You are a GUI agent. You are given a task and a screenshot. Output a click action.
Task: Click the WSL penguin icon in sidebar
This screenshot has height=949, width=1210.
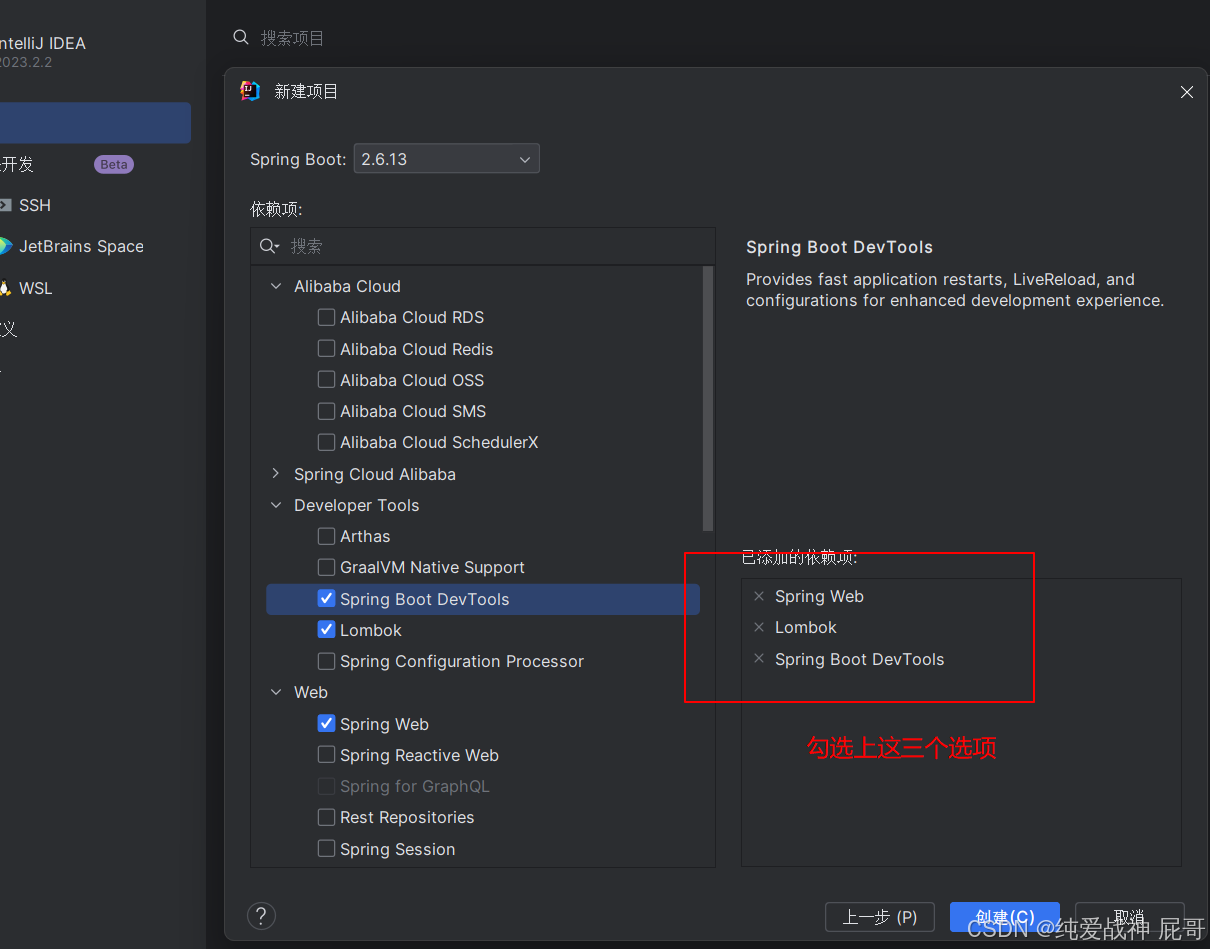pyautogui.click(x=5, y=288)
